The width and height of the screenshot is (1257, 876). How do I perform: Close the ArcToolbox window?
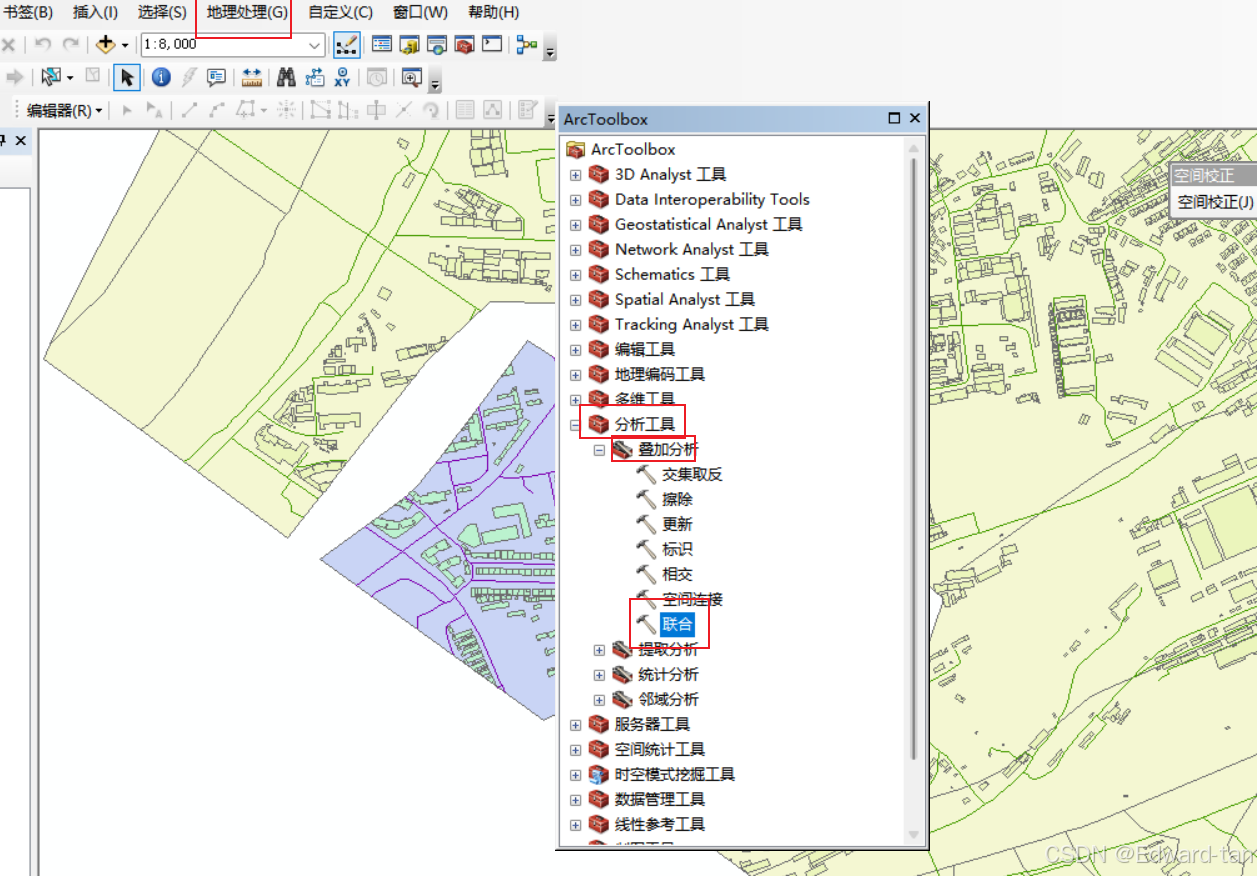pos(914,118)
